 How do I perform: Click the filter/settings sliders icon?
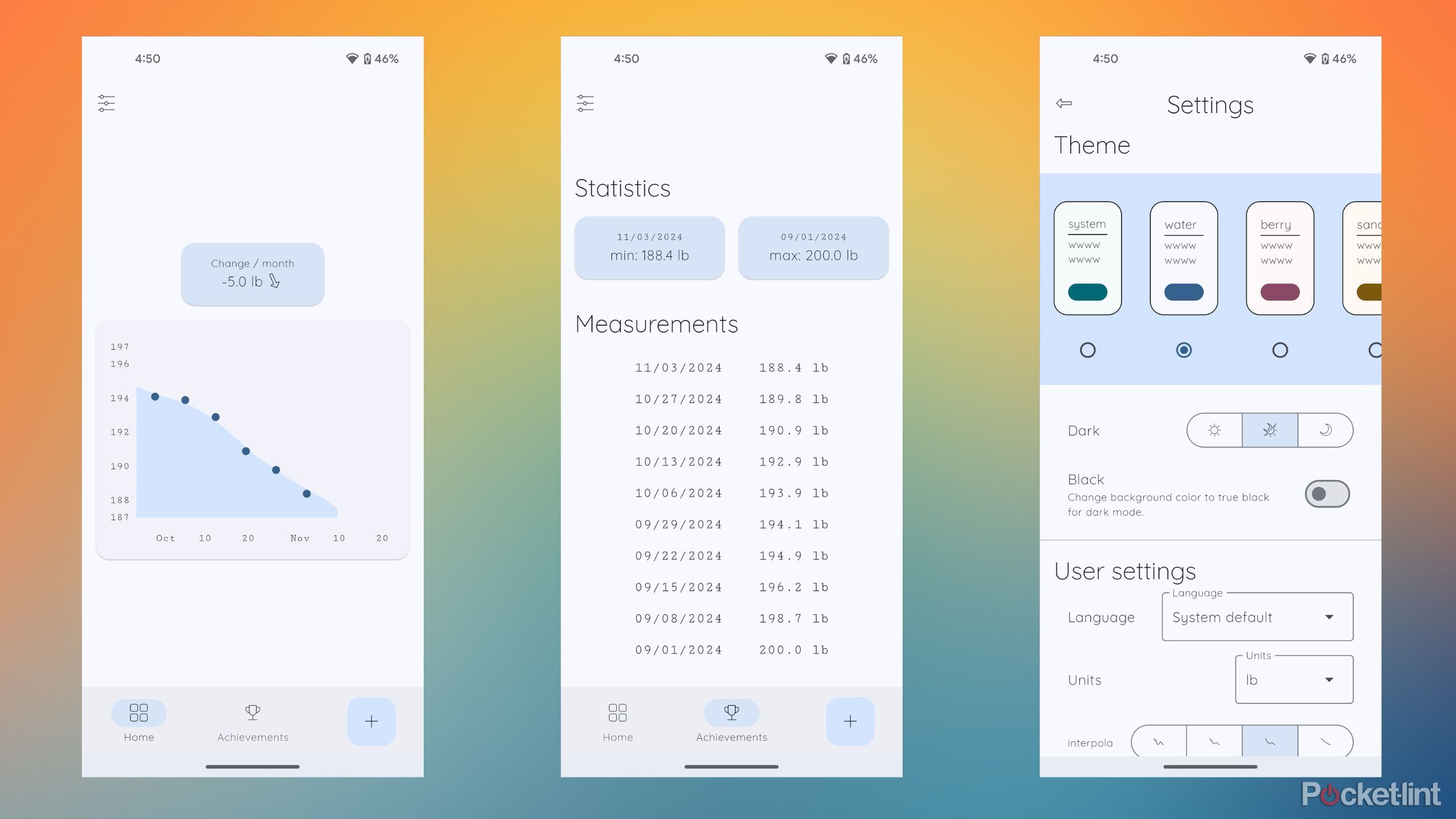(x=107, y=102)
